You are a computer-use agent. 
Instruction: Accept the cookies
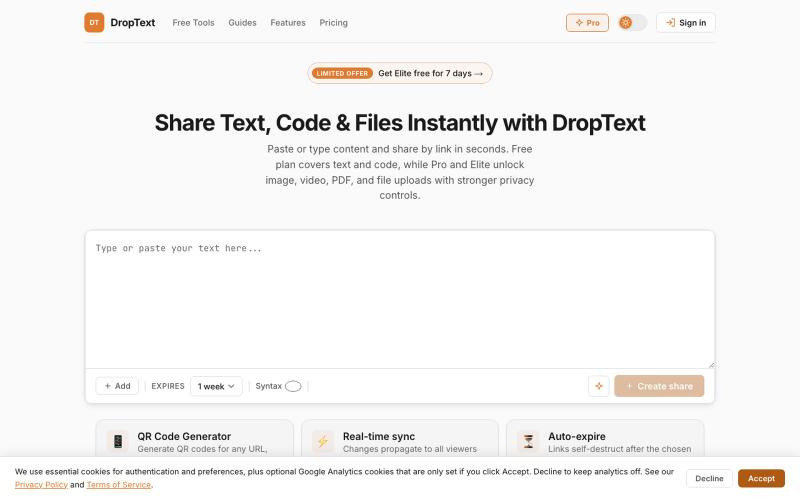[761, 478]
